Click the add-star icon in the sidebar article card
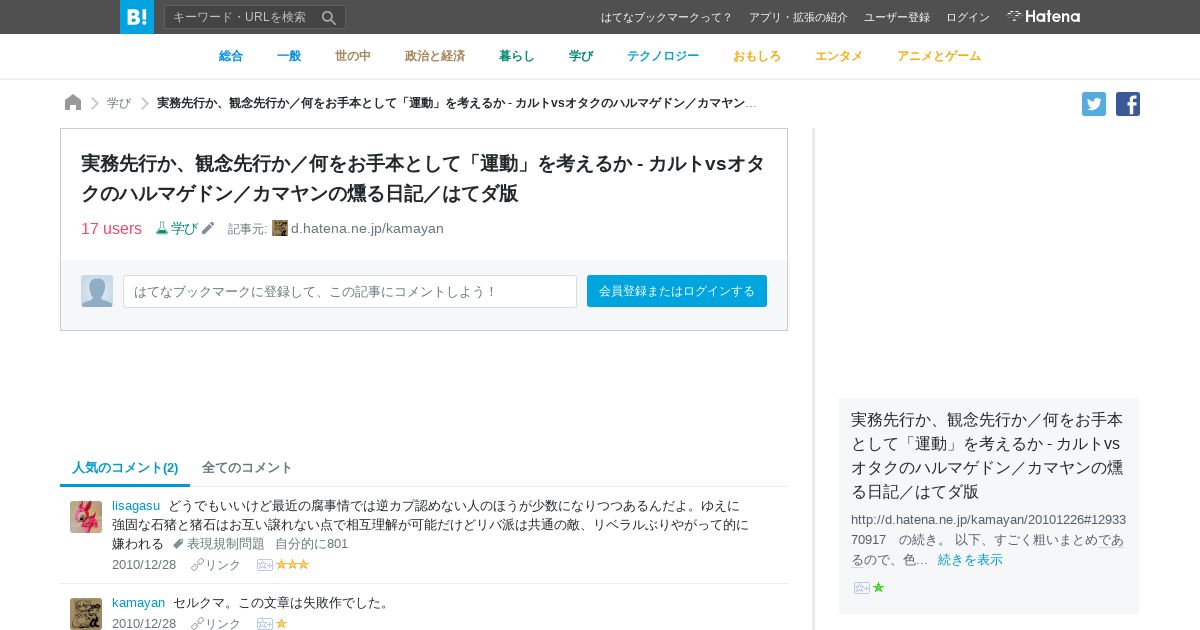The height and width of the screenshot is (630, 1200). click(x=862, y=588)
